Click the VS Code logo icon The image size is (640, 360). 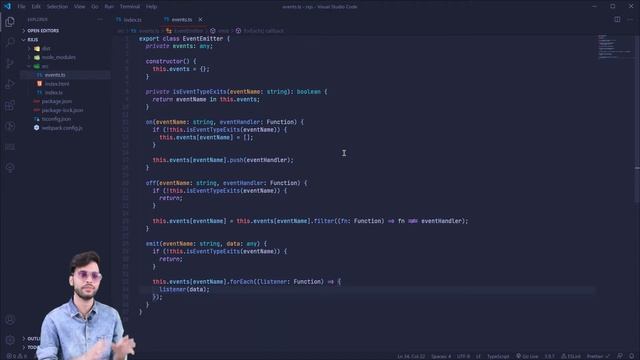tap(7, 6)
